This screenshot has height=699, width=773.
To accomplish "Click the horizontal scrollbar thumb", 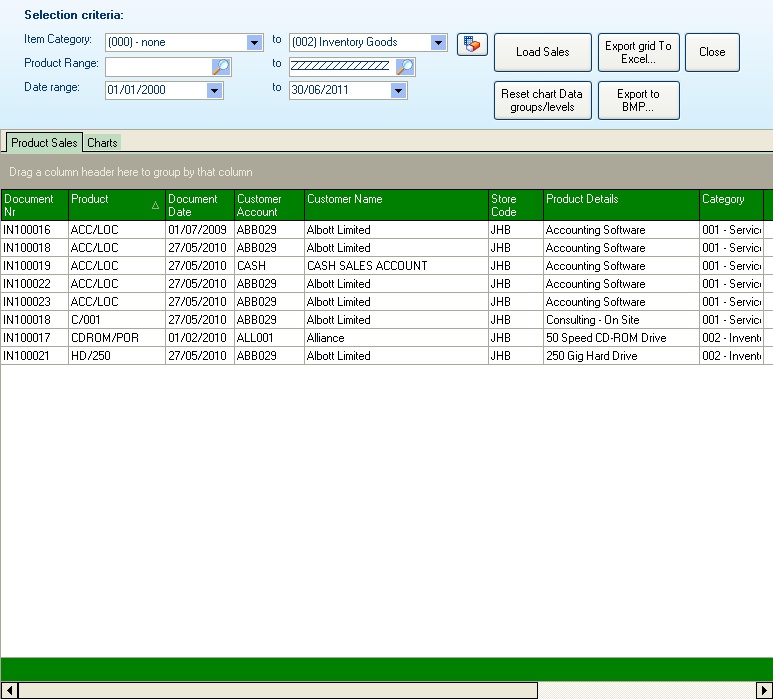I will [278, 690].
